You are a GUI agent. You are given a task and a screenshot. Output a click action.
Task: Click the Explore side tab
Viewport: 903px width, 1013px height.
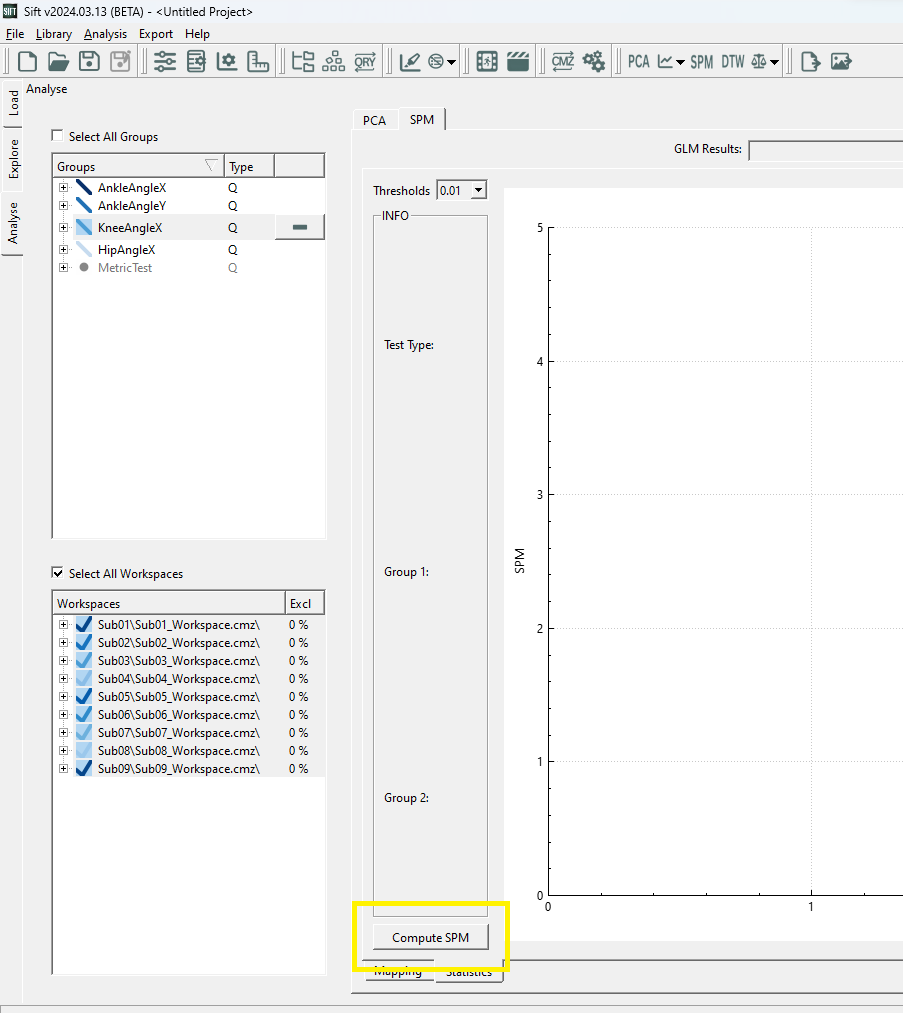pyautogui.click(x=13, y=159)
